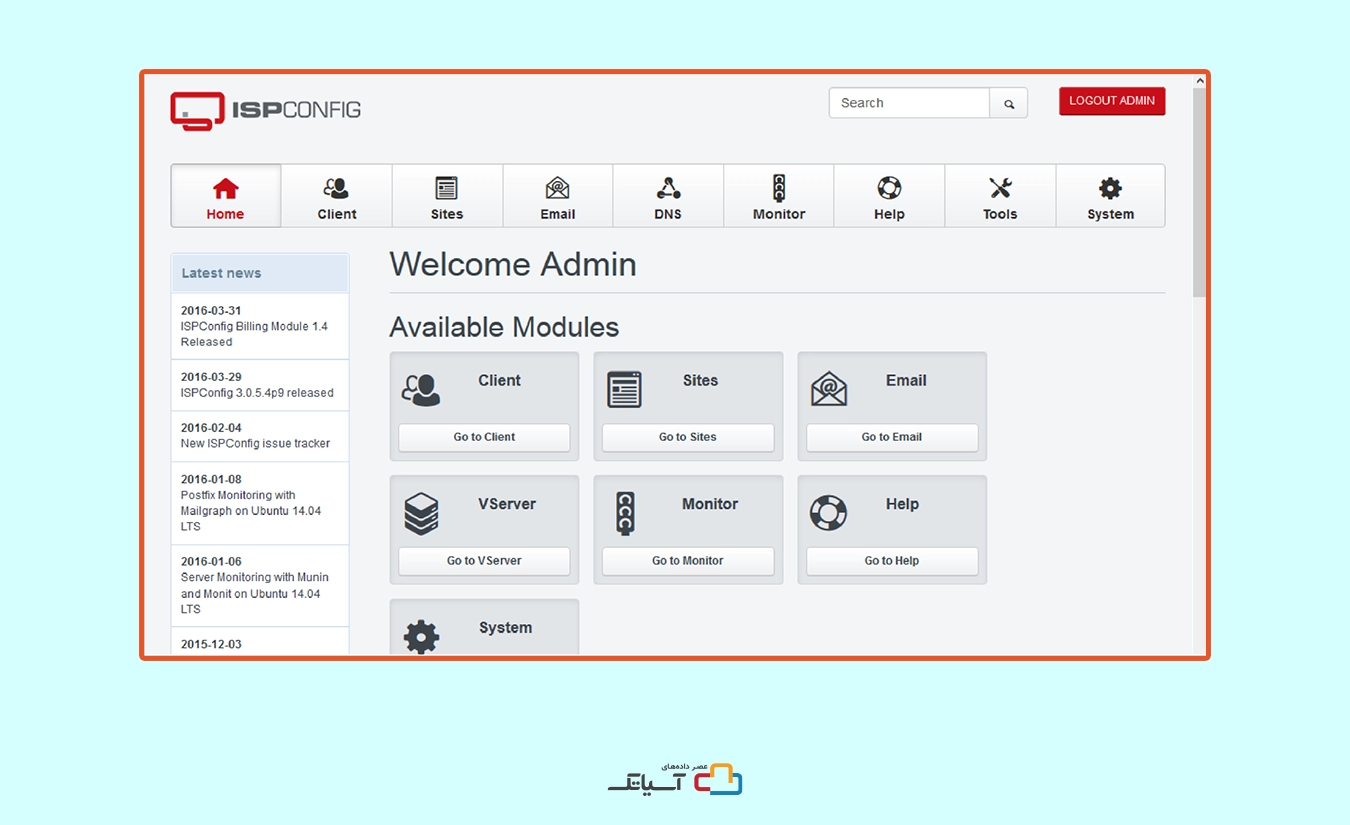Click the 2016-01-08 news date
The image size is (1350, 825).
211,479
